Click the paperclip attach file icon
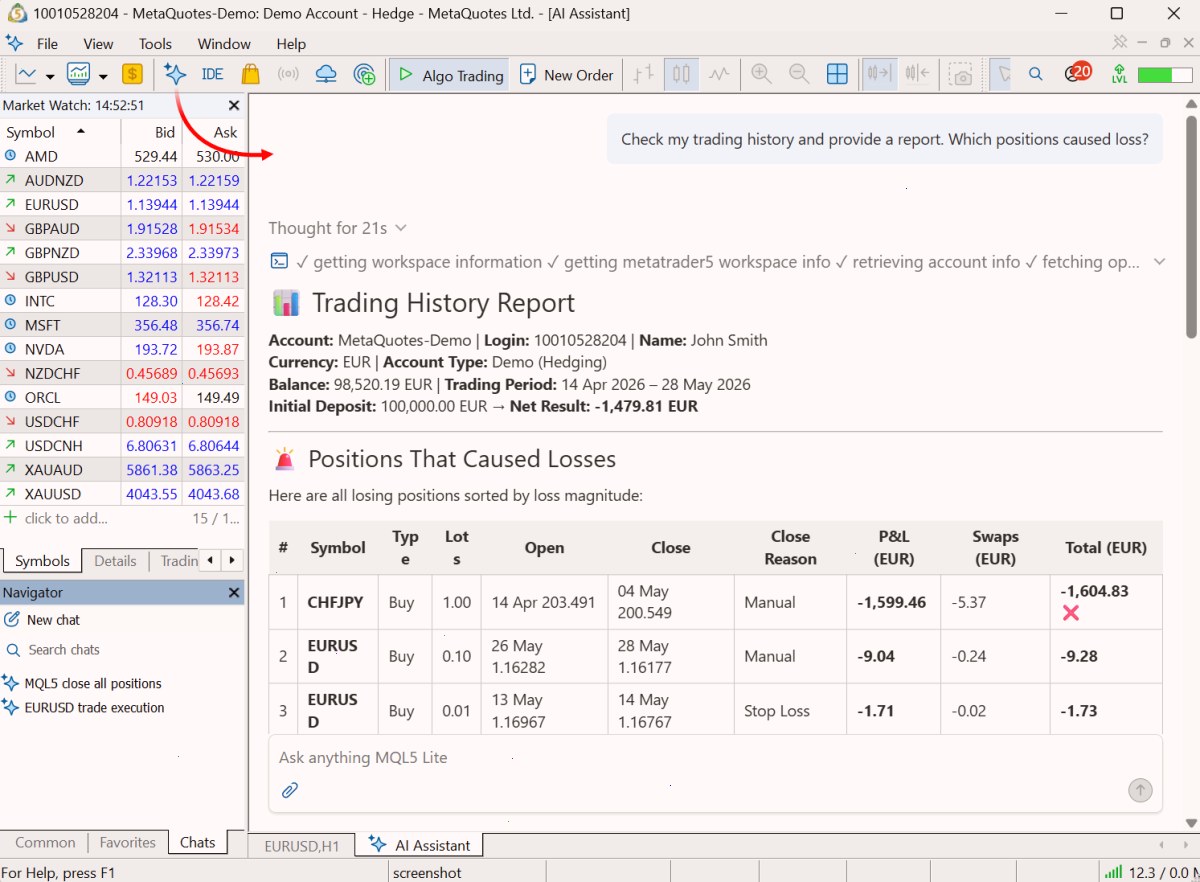 290,791
